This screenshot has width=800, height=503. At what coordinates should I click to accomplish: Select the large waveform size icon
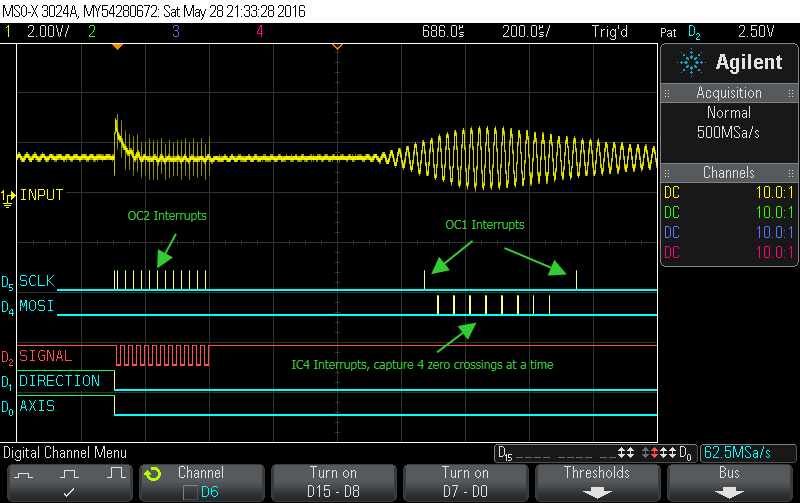[116, 470]
